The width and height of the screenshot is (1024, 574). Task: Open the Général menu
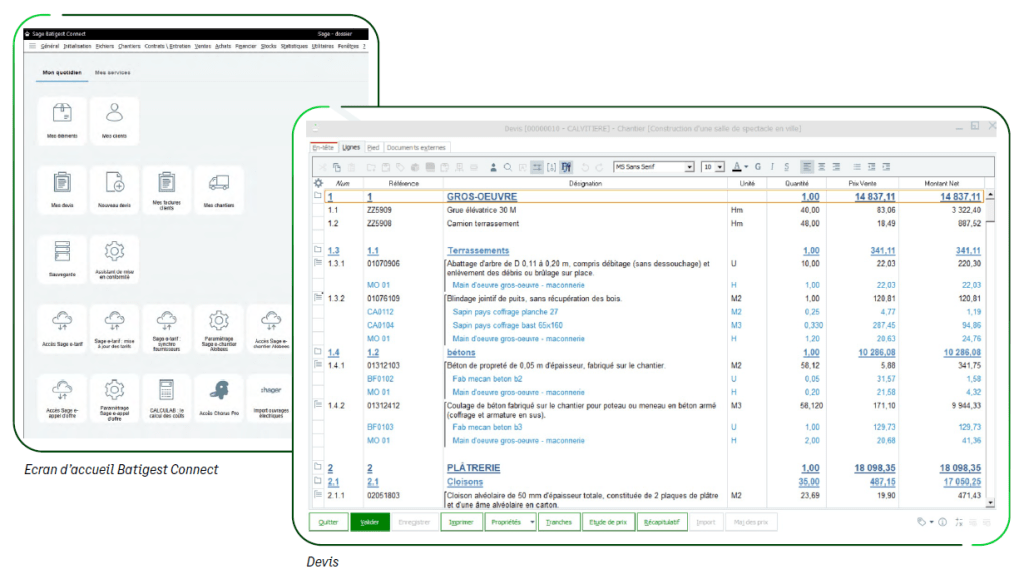[50, 46]
